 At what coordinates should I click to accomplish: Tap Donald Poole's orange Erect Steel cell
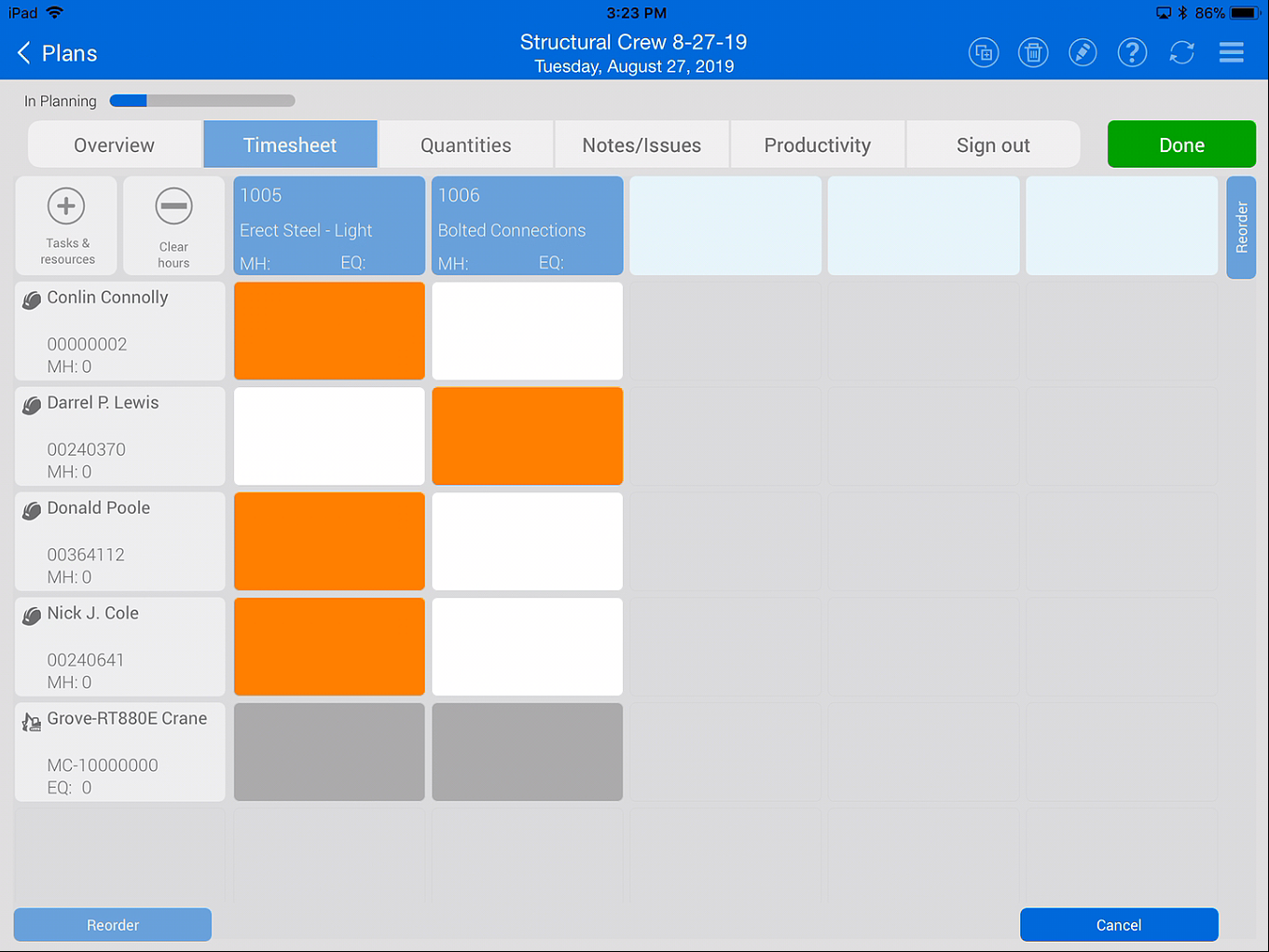click(x=329, y=542)
